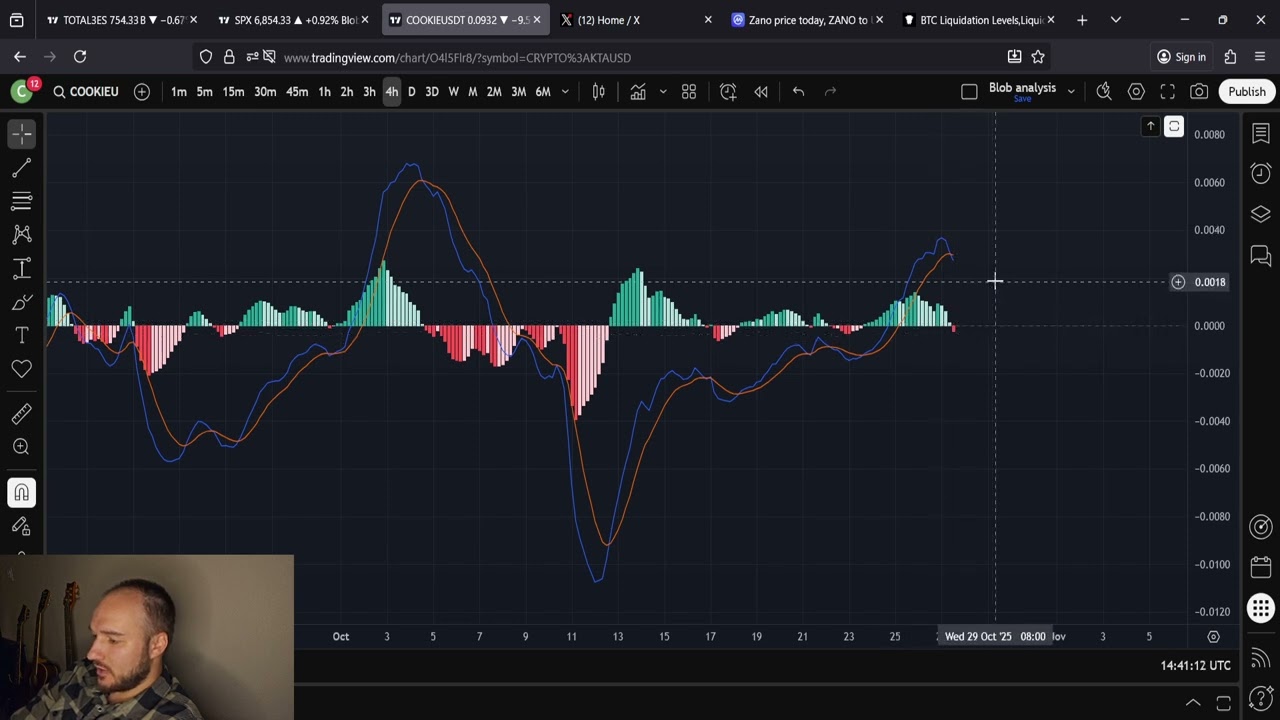Open quick search in top toolbar

[x=1104, y=92]
